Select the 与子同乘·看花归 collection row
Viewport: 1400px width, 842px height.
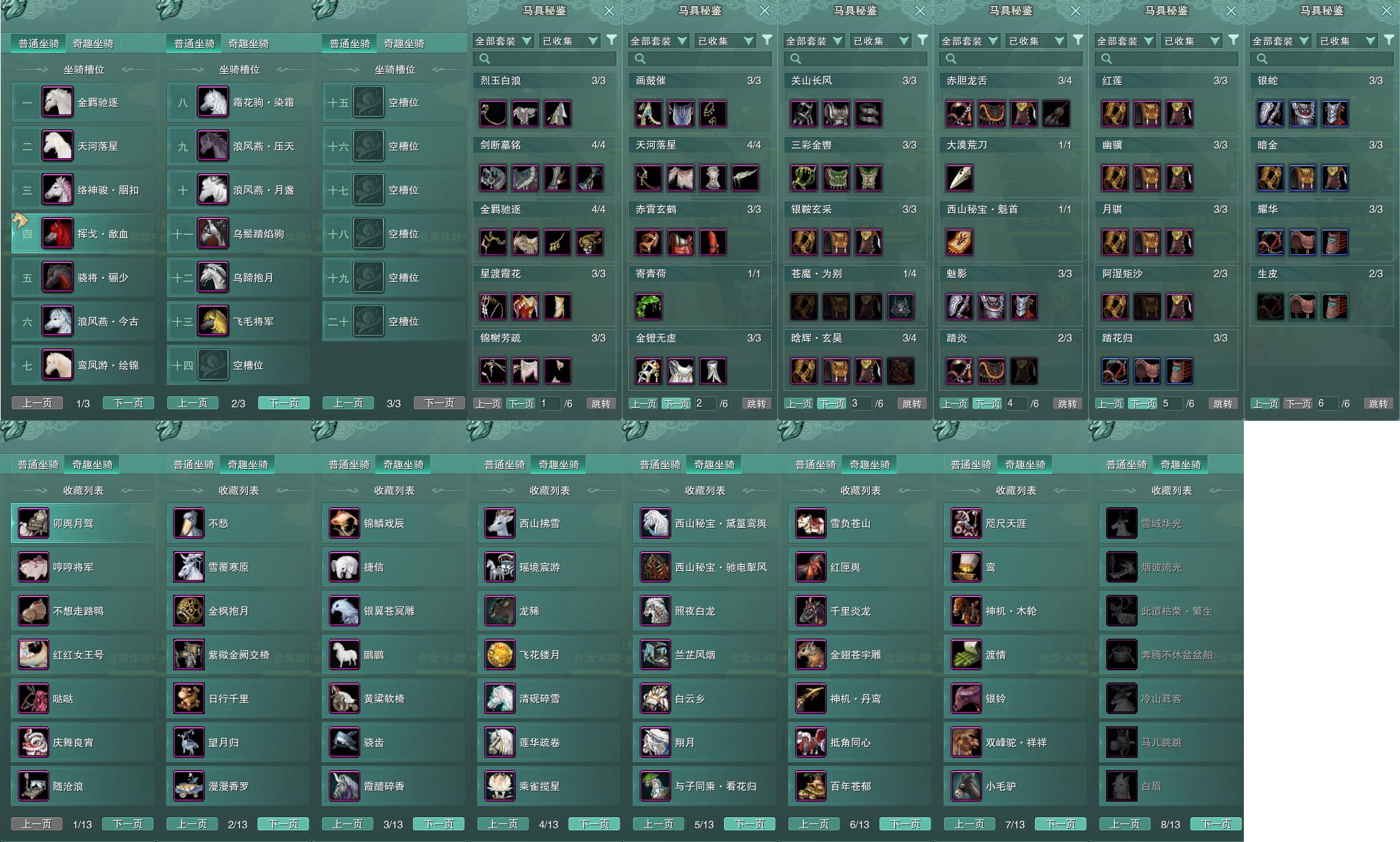(704, 786)
